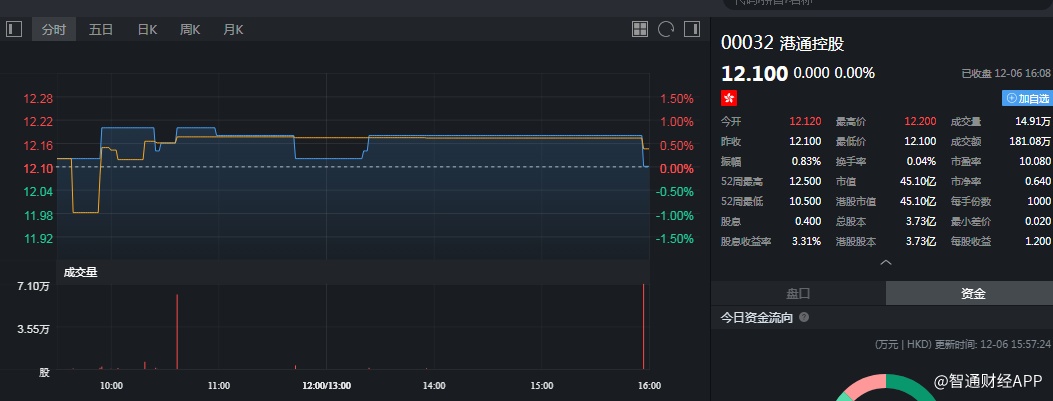The width and height of the screenshot is (1053, 401).
Task: Open the 盘口 tab
Action: pyautogui.click(x=798, y=293)
